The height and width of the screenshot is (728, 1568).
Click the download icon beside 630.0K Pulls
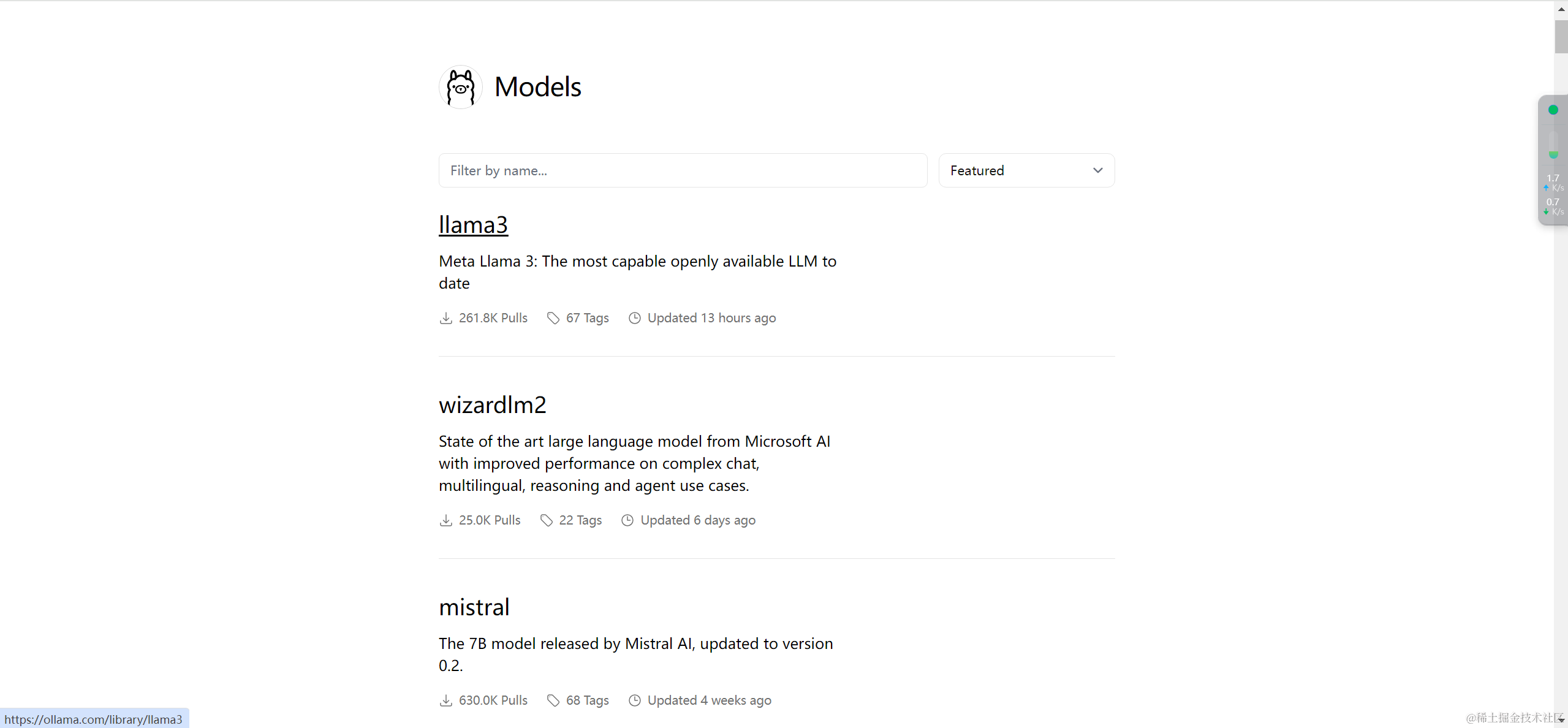446,700
